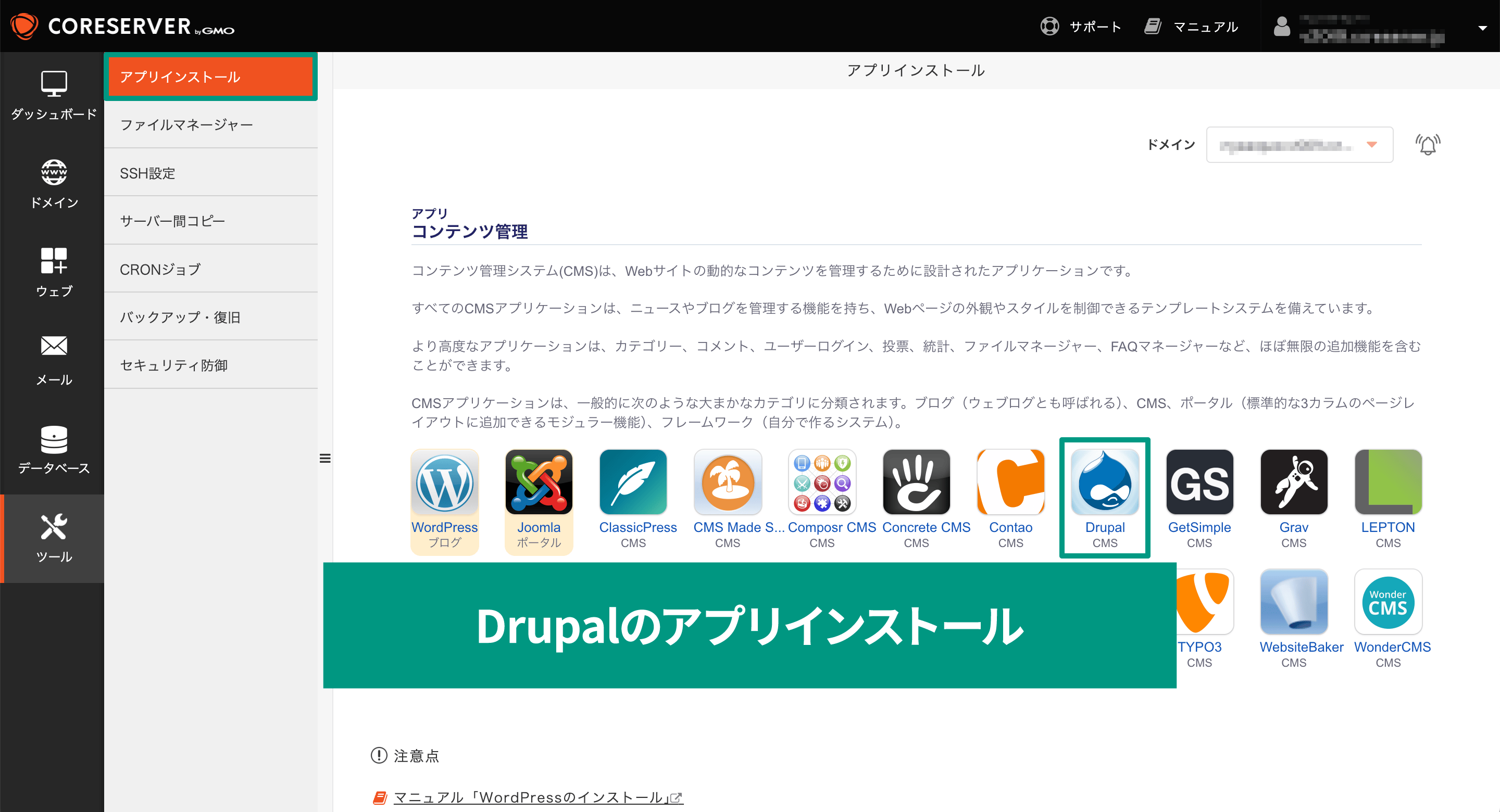Choose the WebsiteBaker app icon
Image resolution: width=1500 pixels, height=812 pixels.
(x=1294, y=602)
